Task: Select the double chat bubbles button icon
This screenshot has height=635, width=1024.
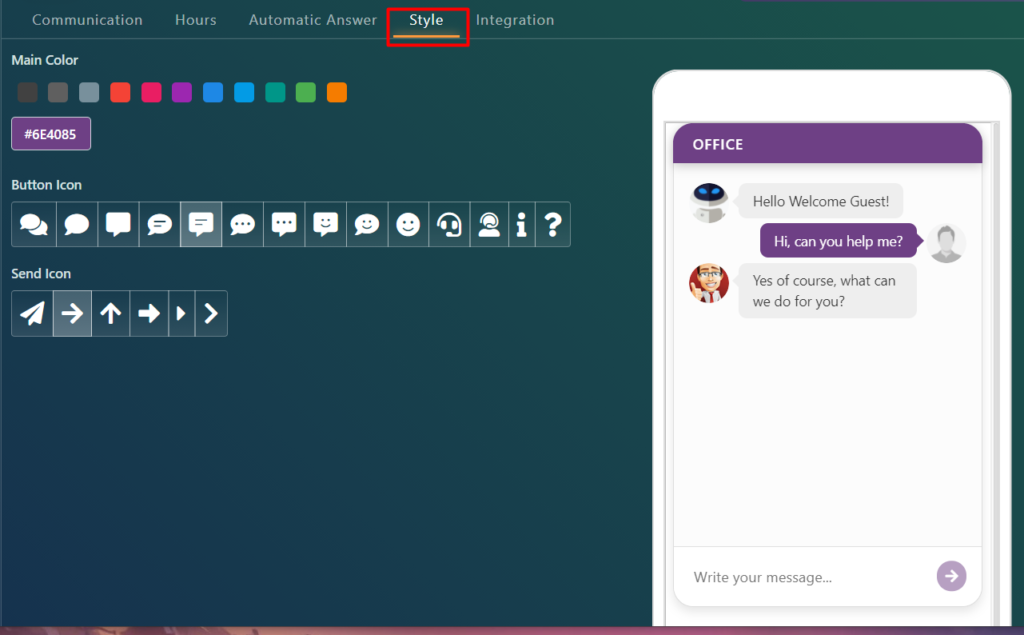Action: [x=34, y=225]
